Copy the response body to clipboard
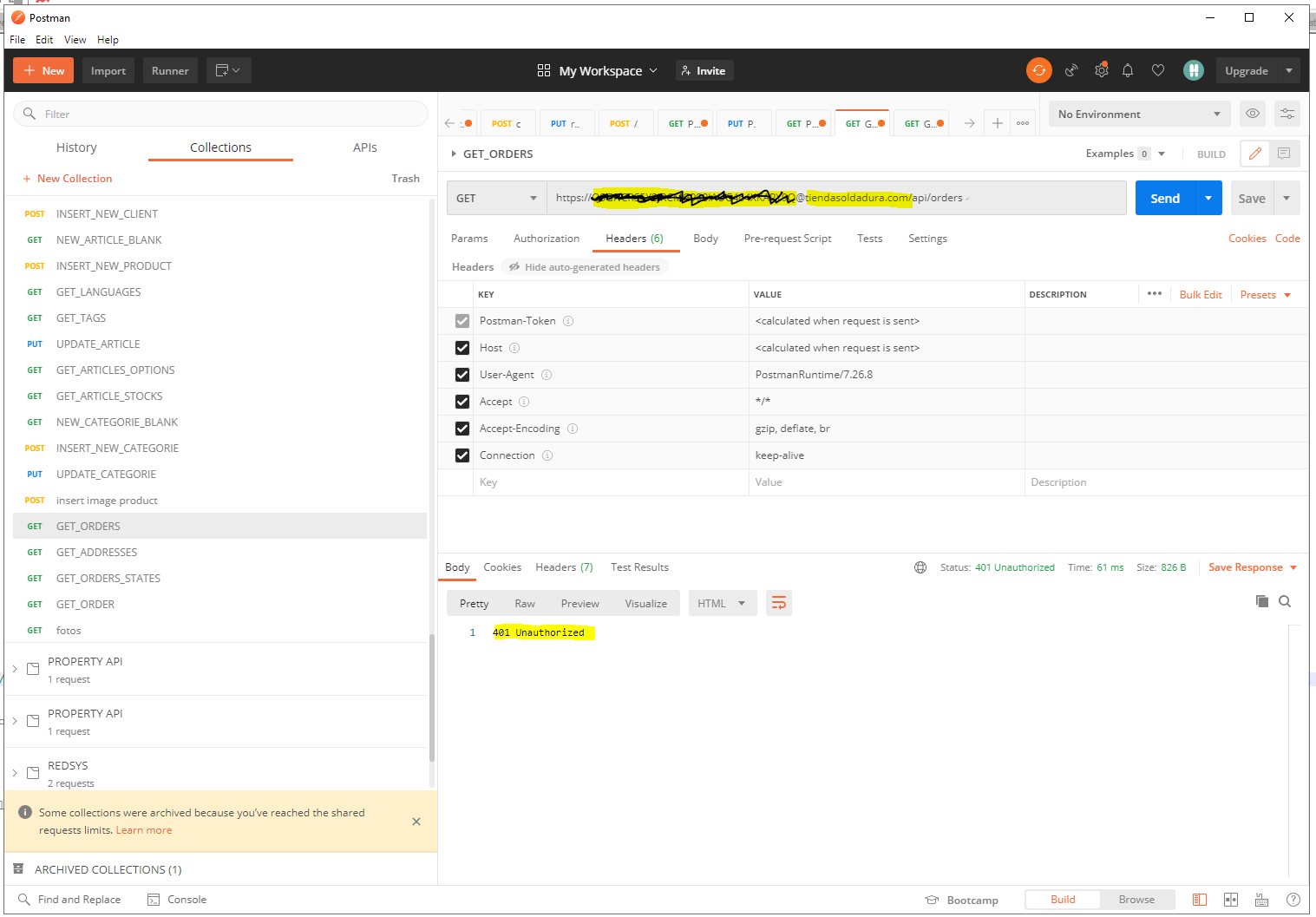 coord(1262,601)
